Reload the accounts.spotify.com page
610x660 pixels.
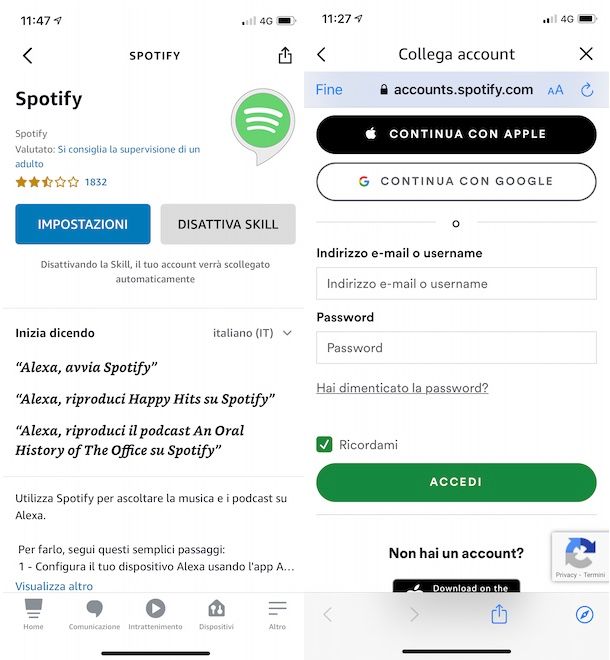pos(587,90)
